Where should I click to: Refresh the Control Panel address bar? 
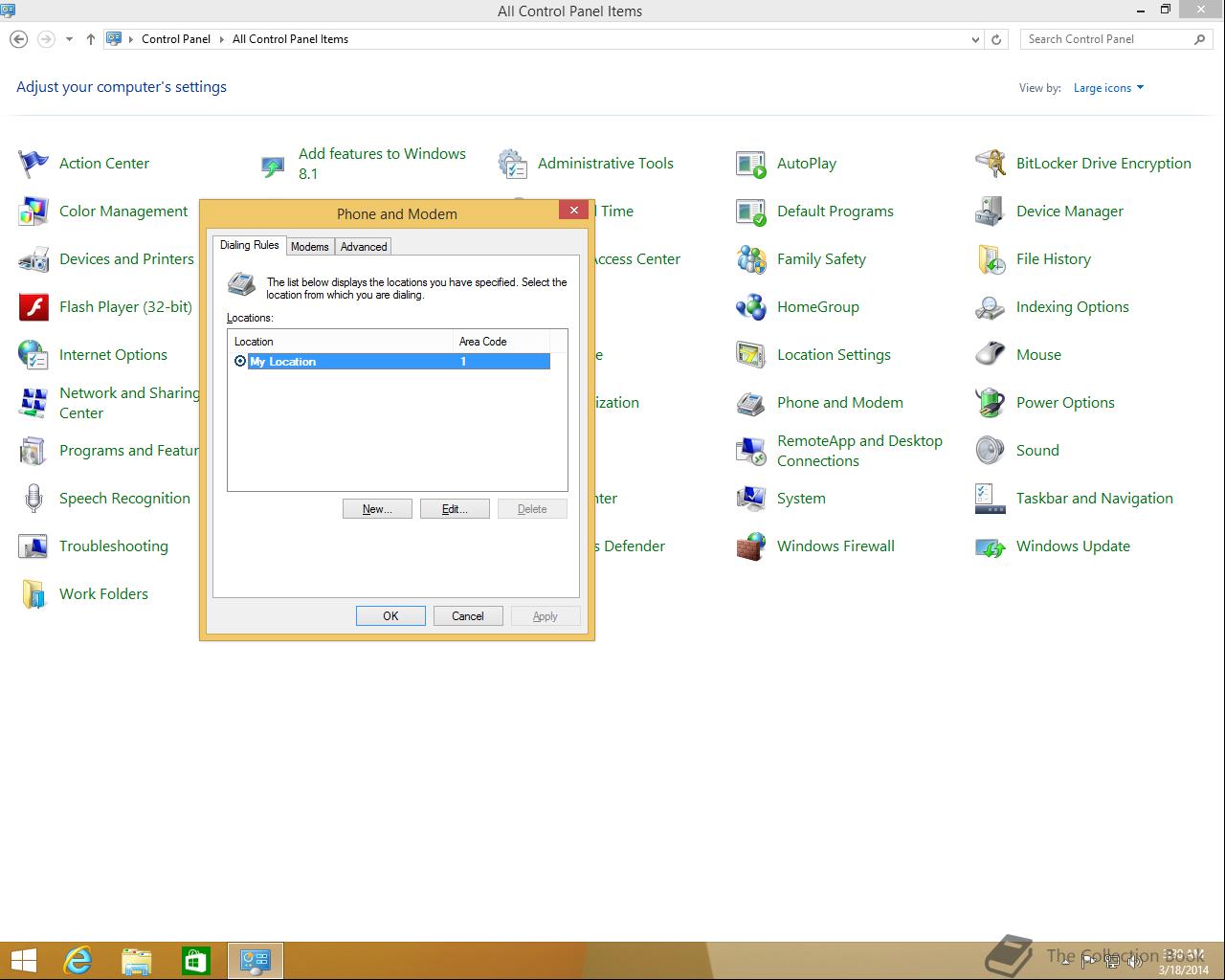click(996, 39)
